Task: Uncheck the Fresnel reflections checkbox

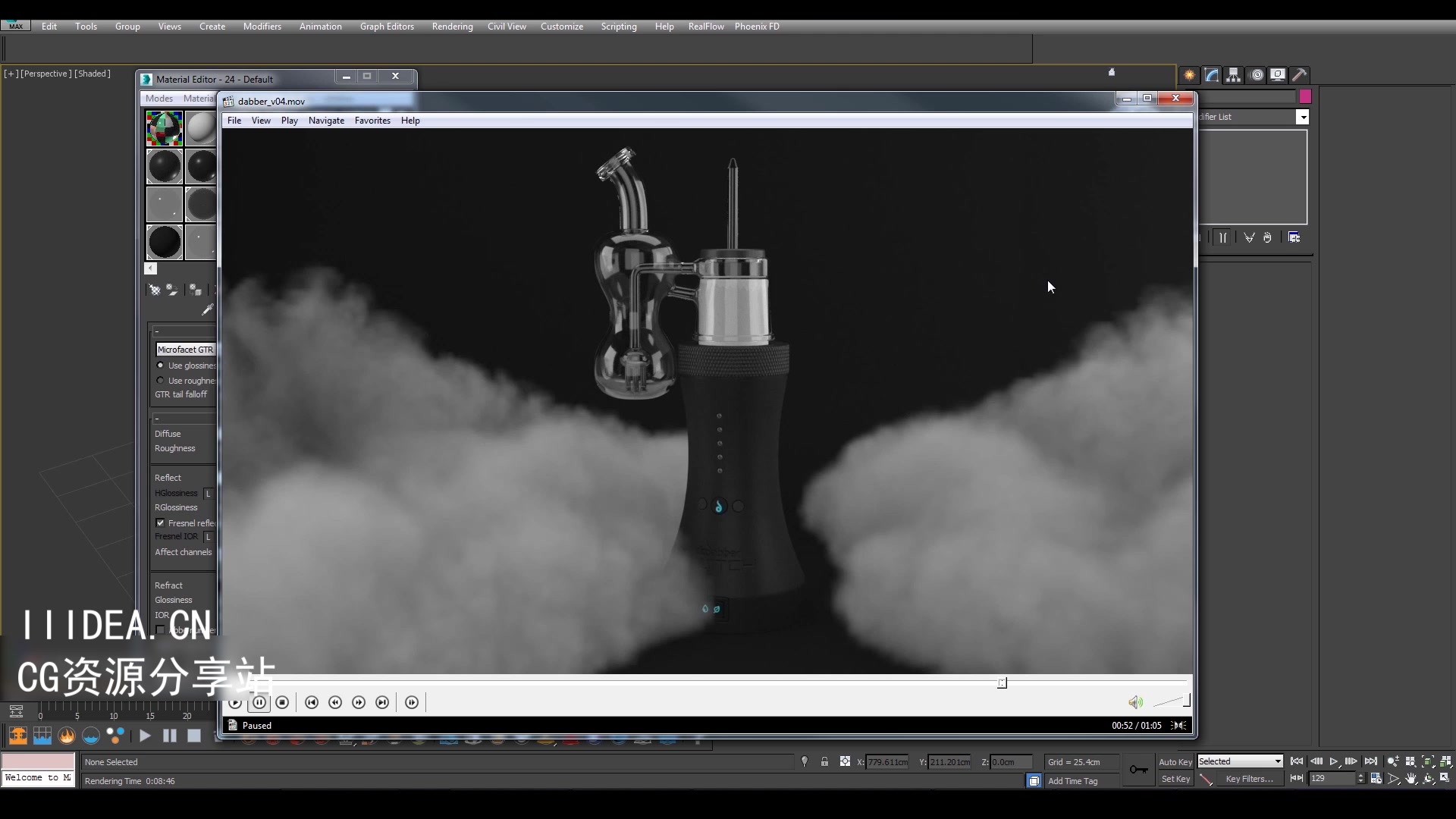Action: tap(160, 523)
